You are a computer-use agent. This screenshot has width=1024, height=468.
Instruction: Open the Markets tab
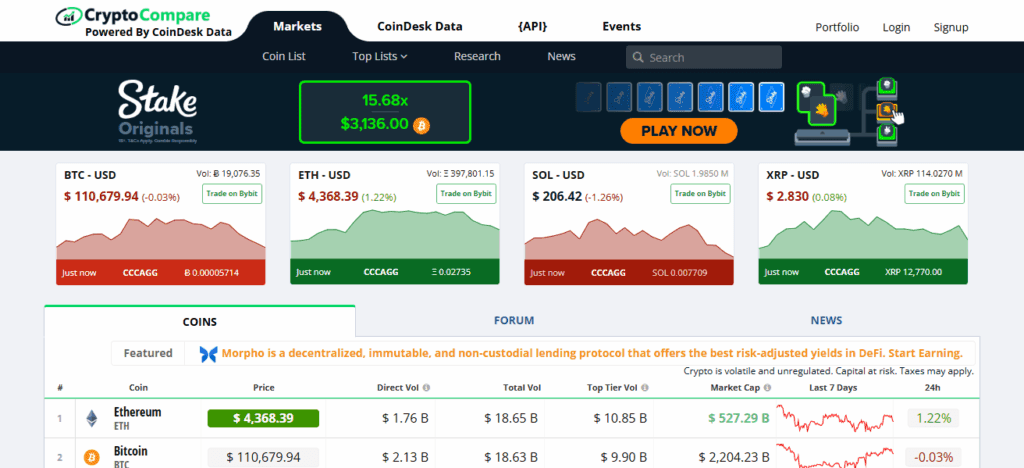tap(297, 27)
